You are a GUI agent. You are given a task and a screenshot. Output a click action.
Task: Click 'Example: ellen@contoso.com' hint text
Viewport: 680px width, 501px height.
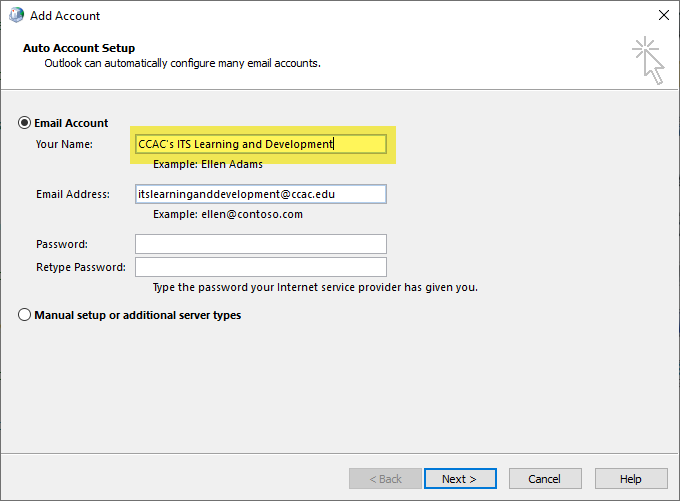[x=228, y=214]
